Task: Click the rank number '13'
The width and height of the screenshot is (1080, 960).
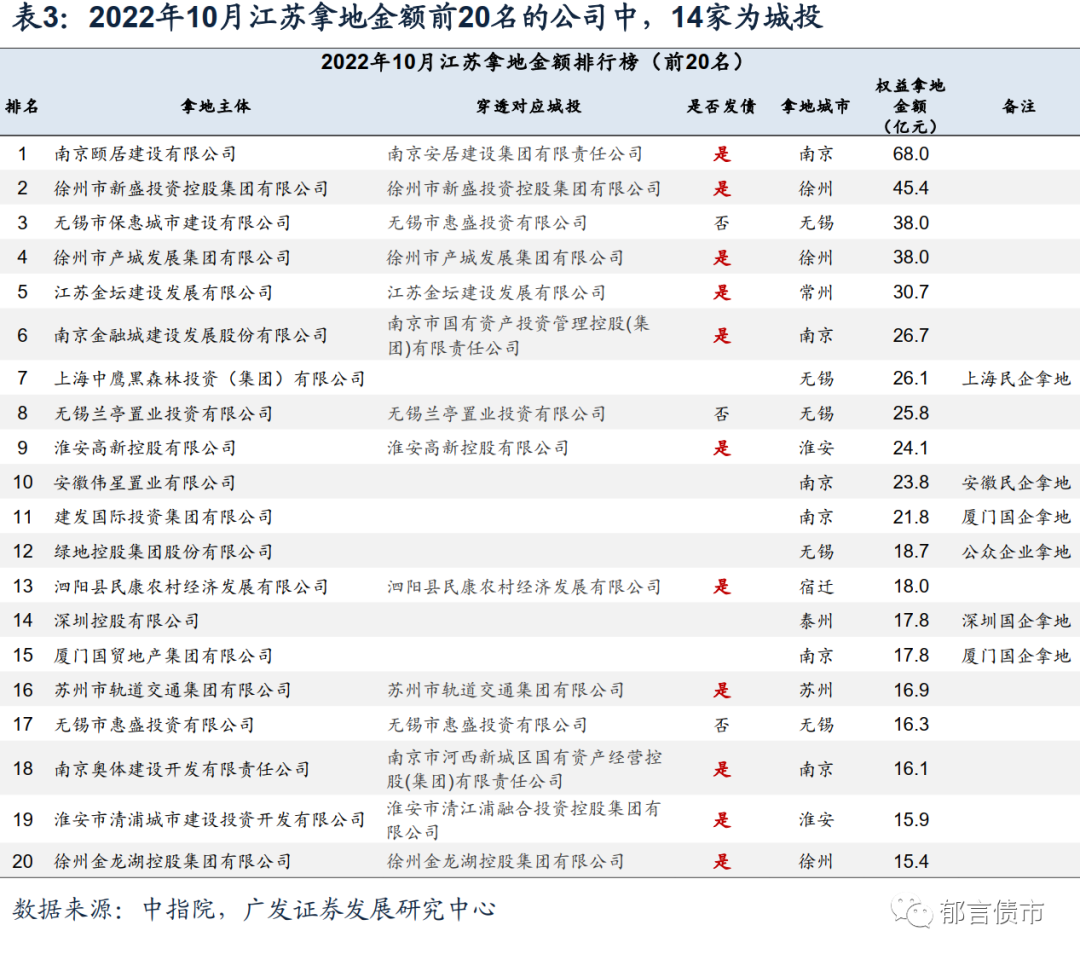Action: point(23,587)
